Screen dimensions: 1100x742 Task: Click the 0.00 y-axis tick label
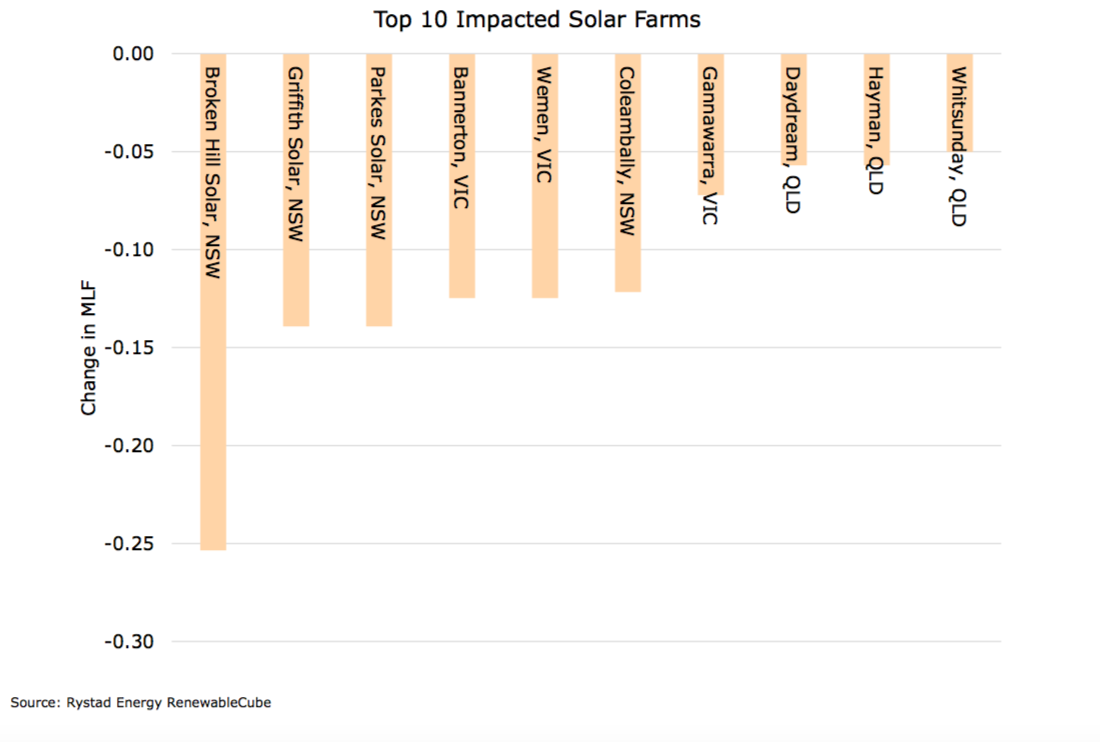tap(131, 53)
